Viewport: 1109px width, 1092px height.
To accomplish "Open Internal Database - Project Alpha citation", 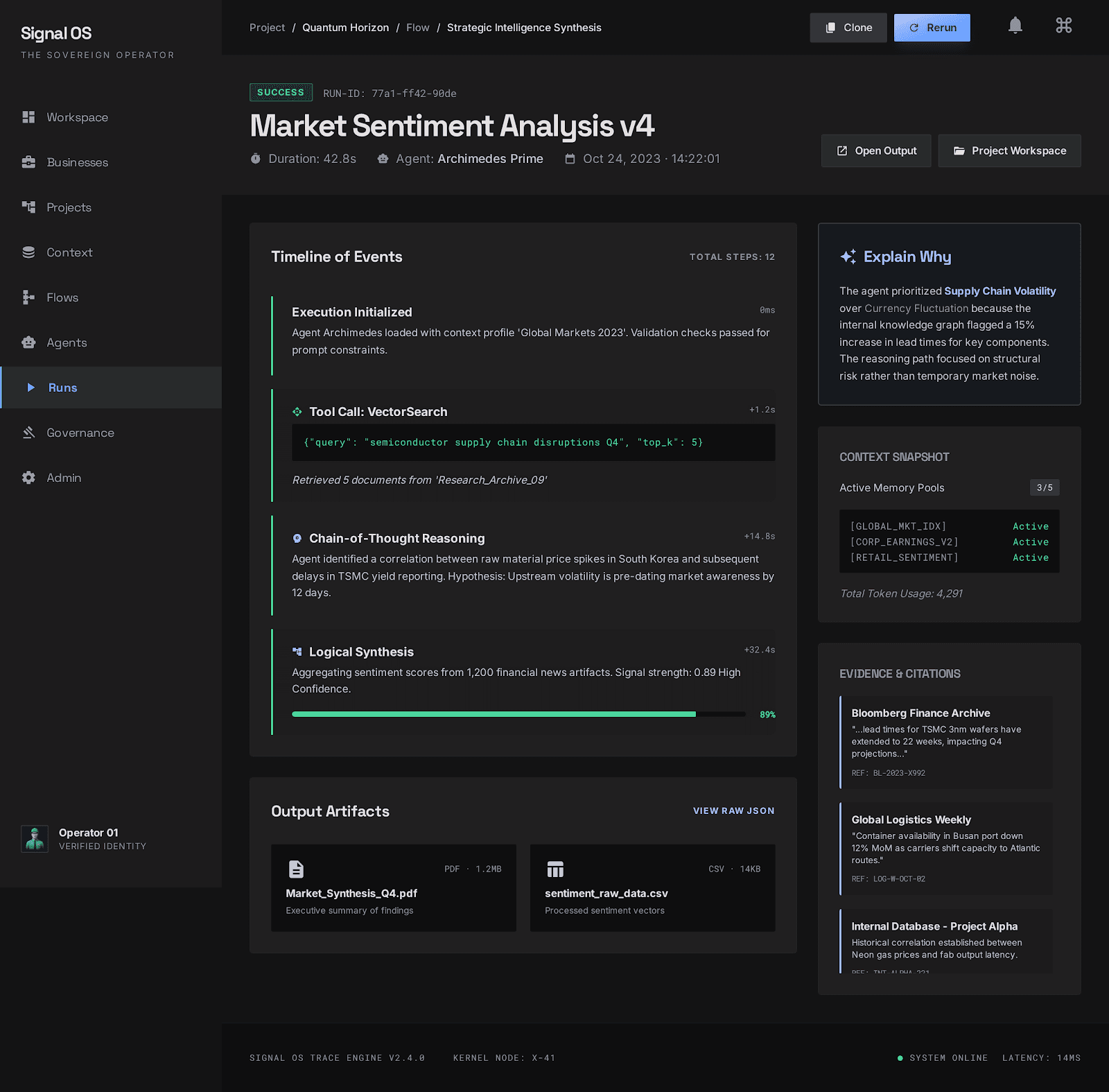I will coord(946,941).
